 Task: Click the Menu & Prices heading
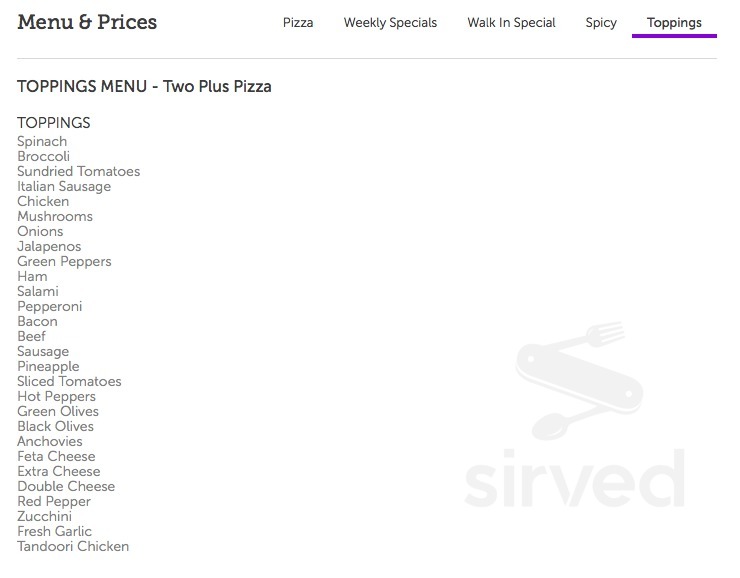(x=87, y=22)
